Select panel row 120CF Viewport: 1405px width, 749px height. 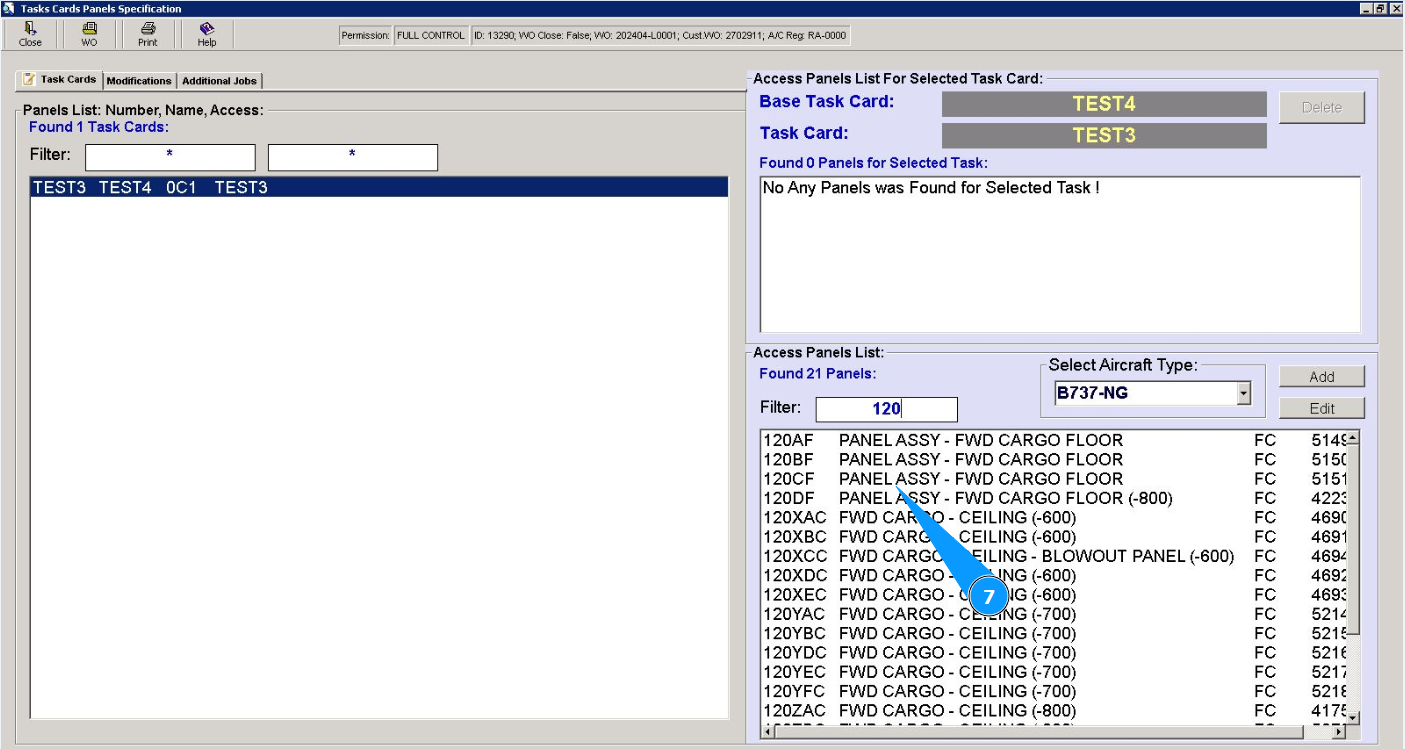1053,479
